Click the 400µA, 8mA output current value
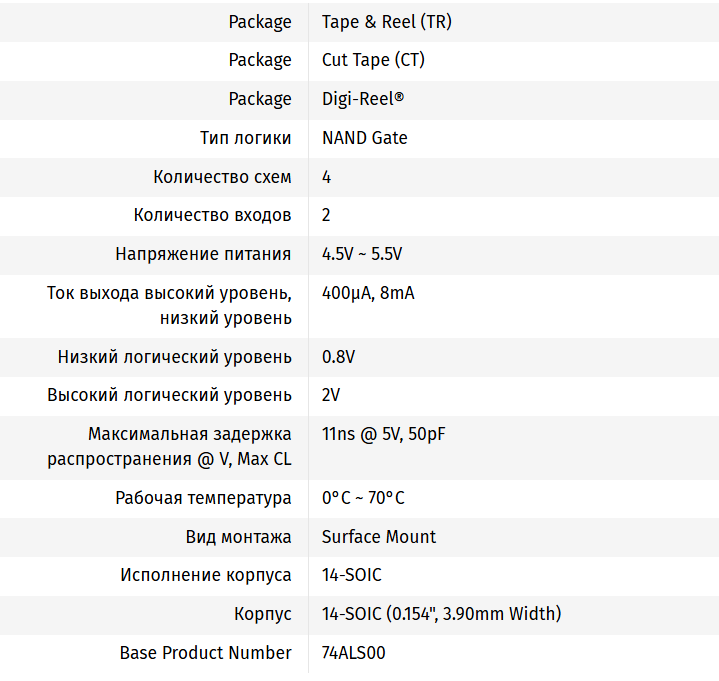 coord(368,293)
